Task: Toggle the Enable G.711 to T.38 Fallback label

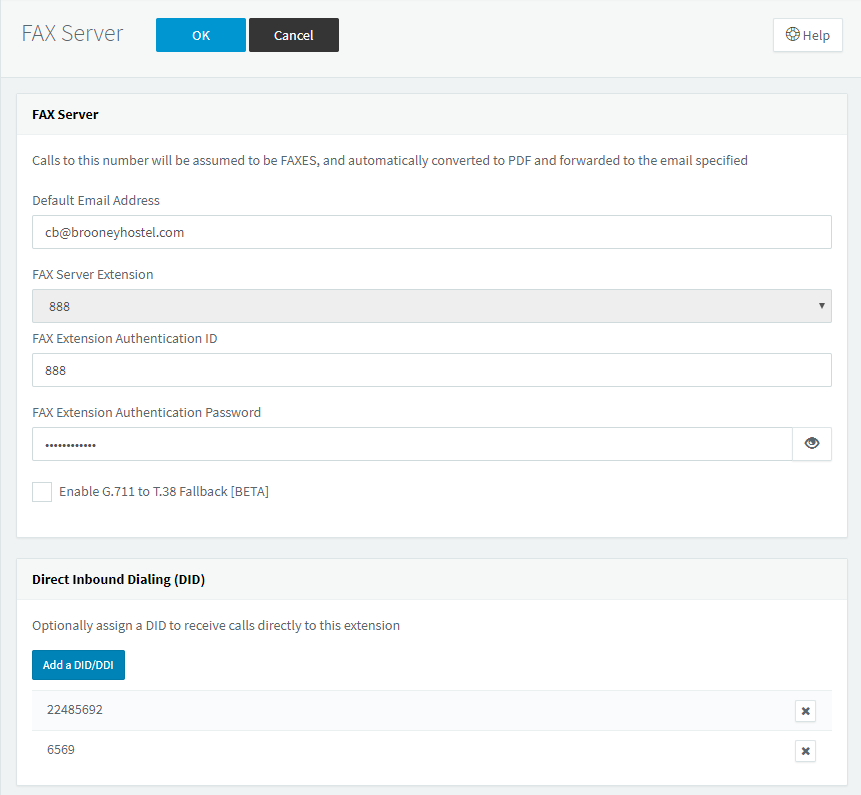Action: tap(164, 491)
